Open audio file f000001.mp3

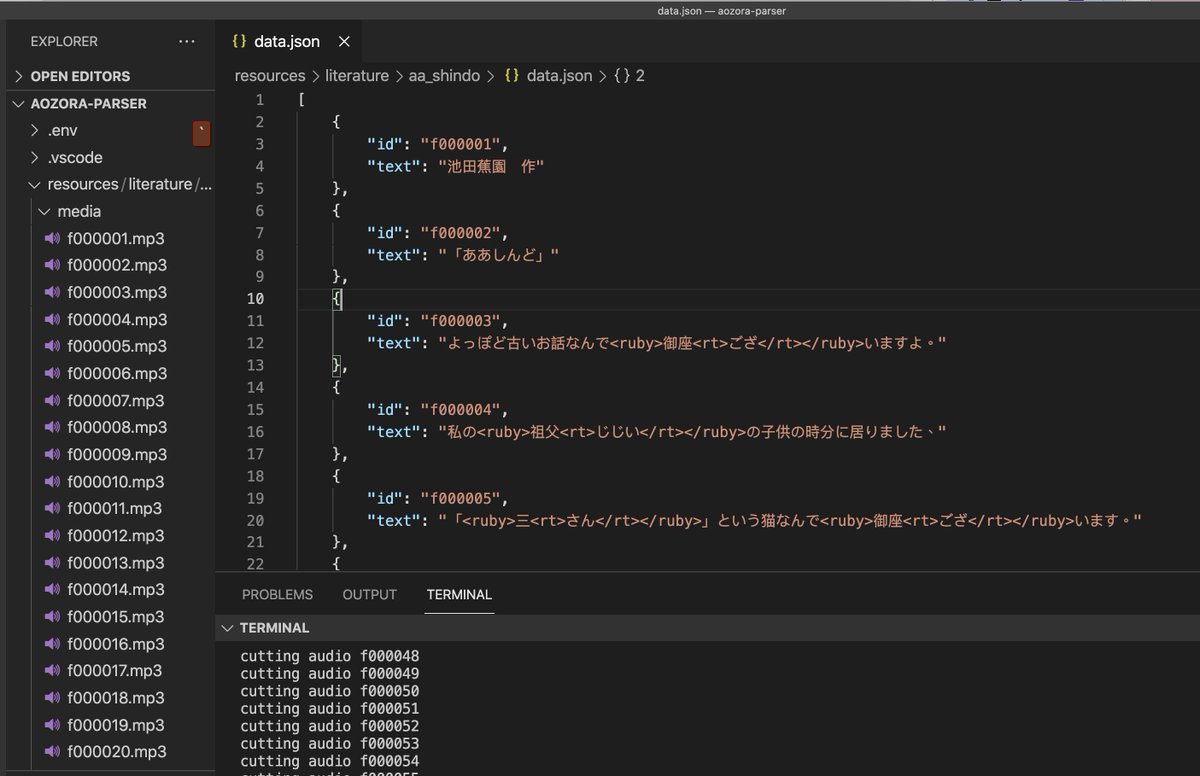click(x=116, y=239)
